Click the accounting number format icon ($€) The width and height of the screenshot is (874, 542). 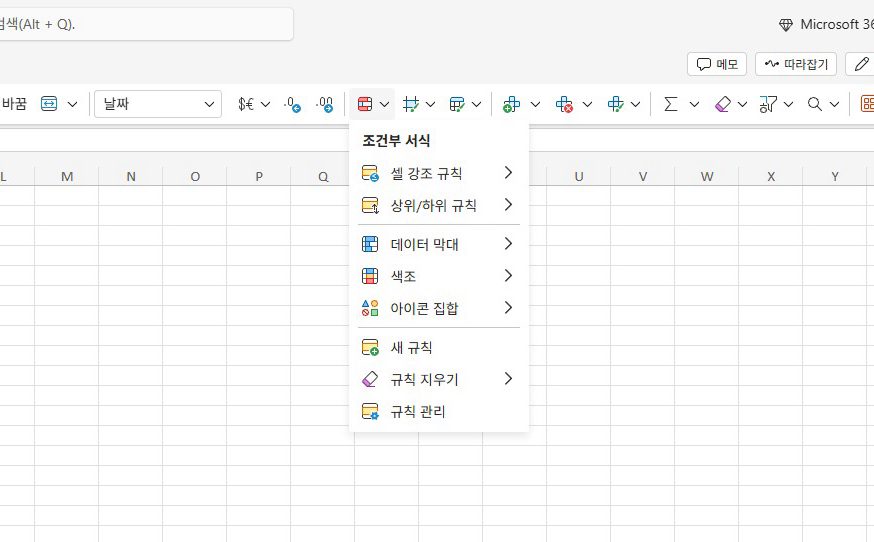click(246, 104)
